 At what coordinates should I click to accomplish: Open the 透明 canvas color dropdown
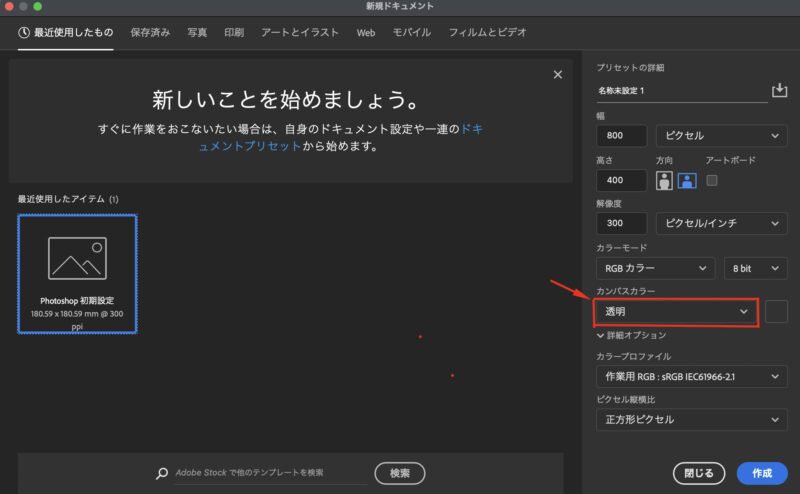tap(676, 312)
